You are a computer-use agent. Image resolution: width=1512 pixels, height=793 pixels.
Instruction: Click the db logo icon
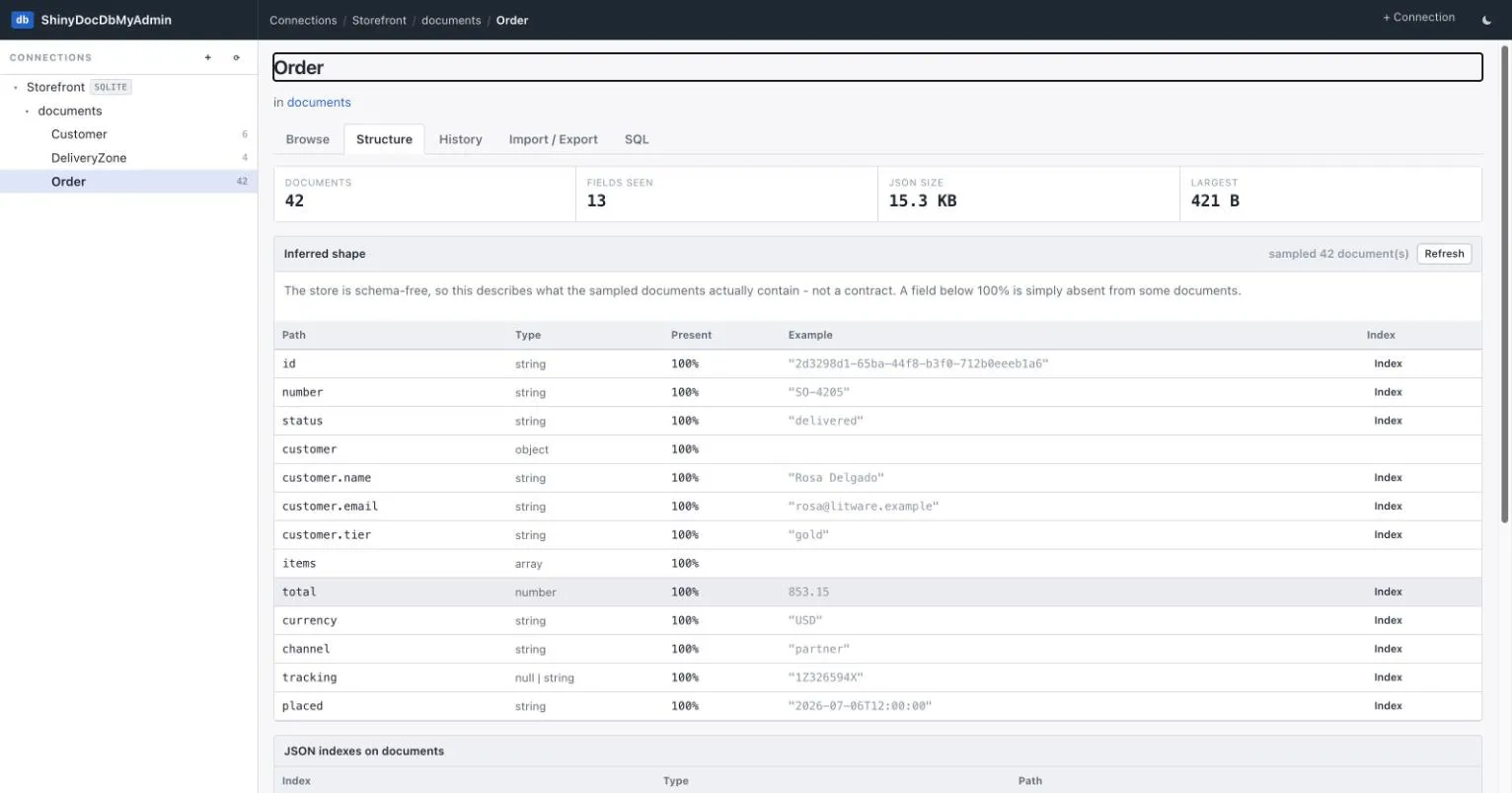point(22,20)
